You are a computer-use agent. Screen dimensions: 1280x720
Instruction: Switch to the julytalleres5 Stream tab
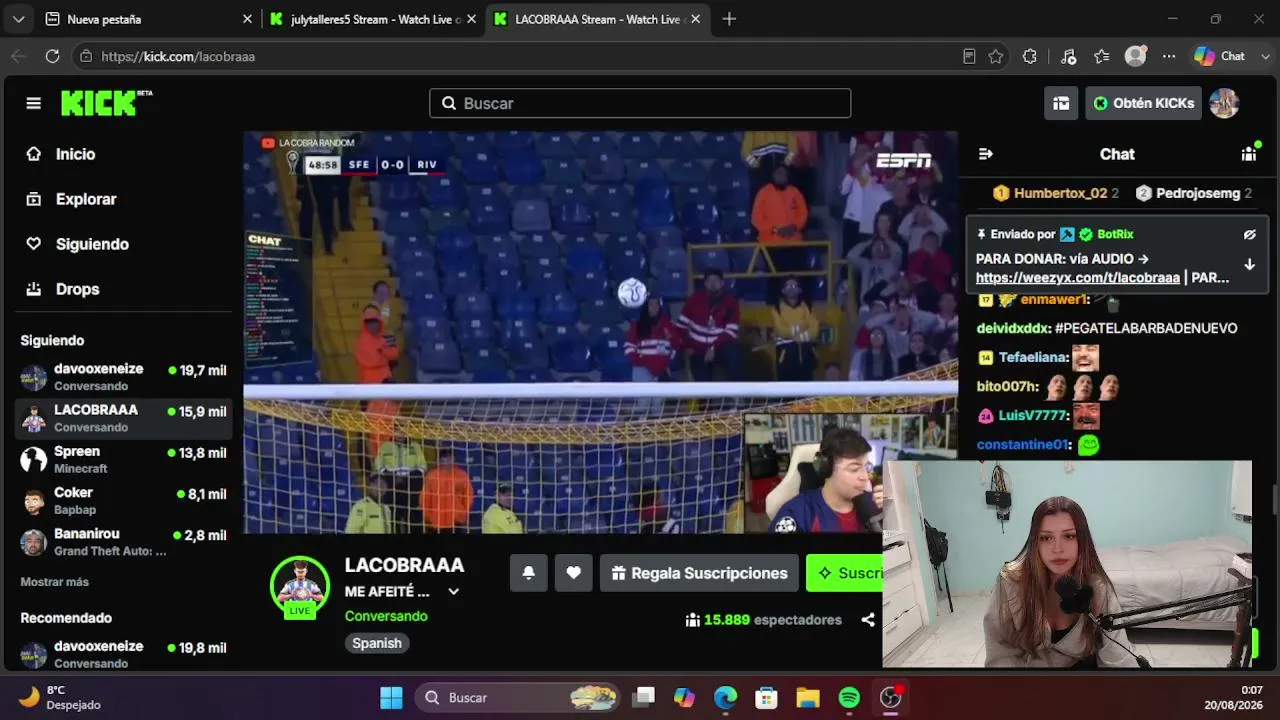(374, 19)
